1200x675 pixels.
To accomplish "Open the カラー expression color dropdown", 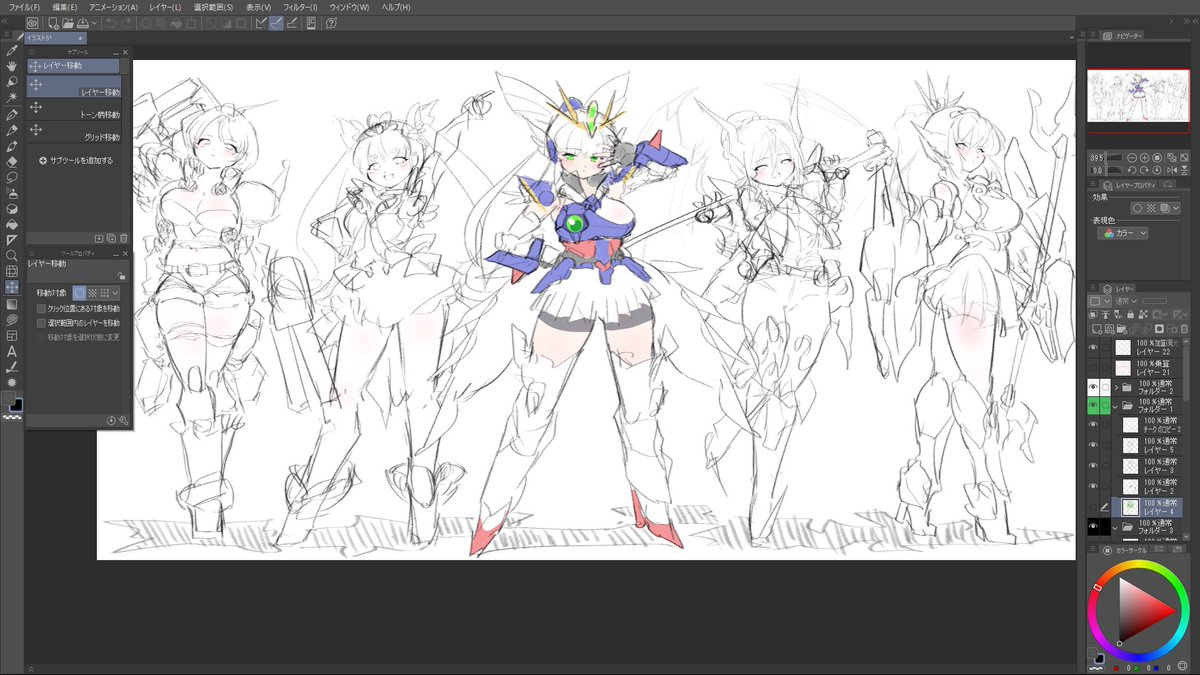I will 1122,233.
